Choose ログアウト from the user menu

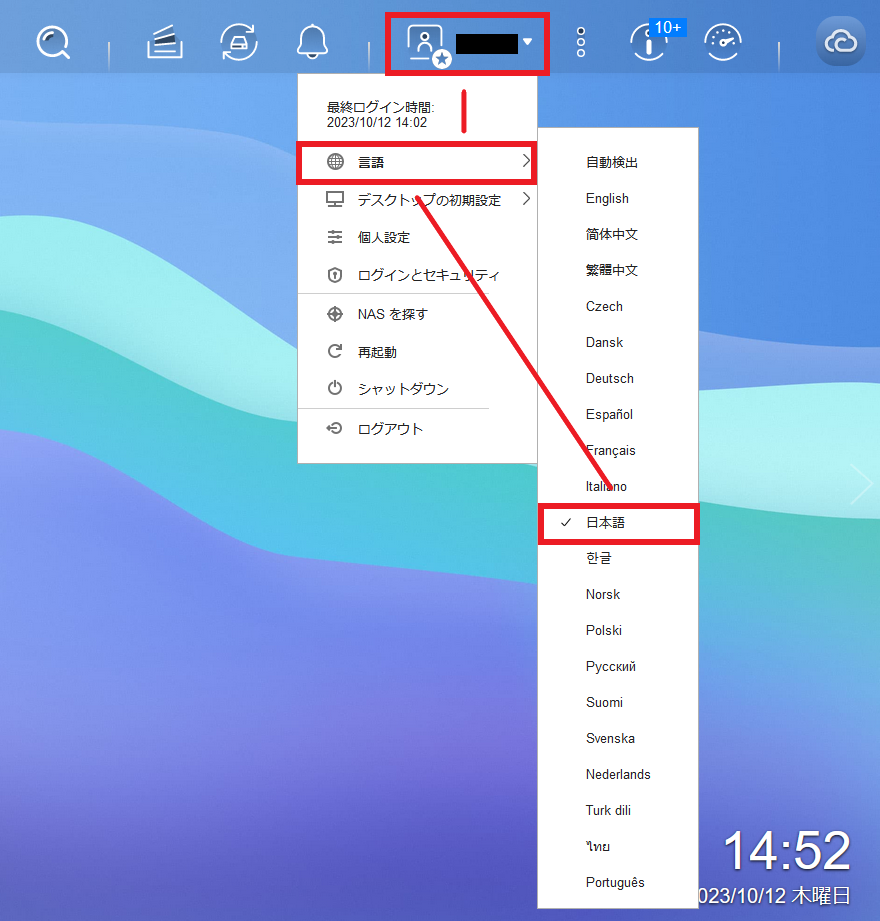coord(417,429)
